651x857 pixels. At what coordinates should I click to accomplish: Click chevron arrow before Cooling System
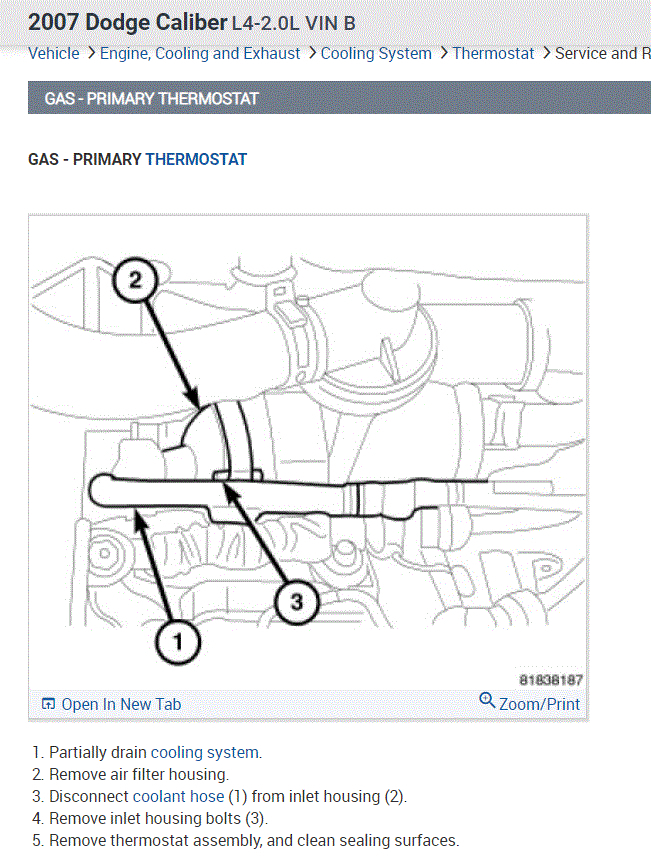(312, 54)
